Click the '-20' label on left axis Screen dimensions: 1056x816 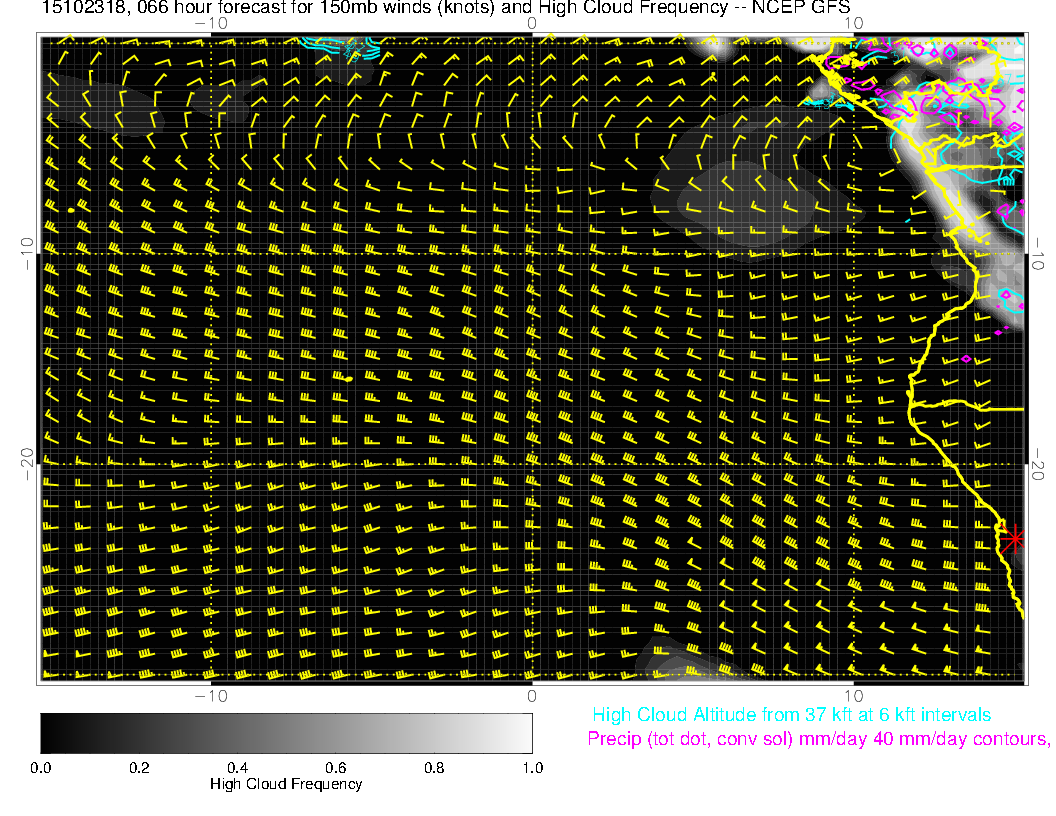point(26,463)
